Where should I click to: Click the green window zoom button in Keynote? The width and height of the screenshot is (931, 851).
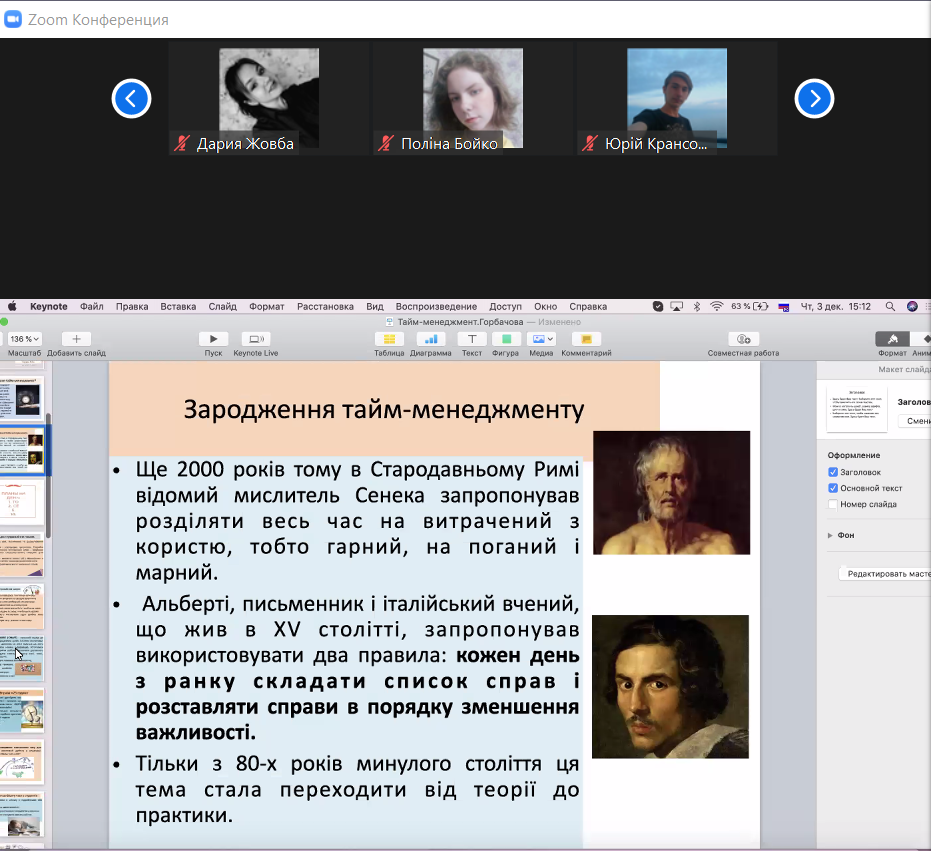[4, 322]
